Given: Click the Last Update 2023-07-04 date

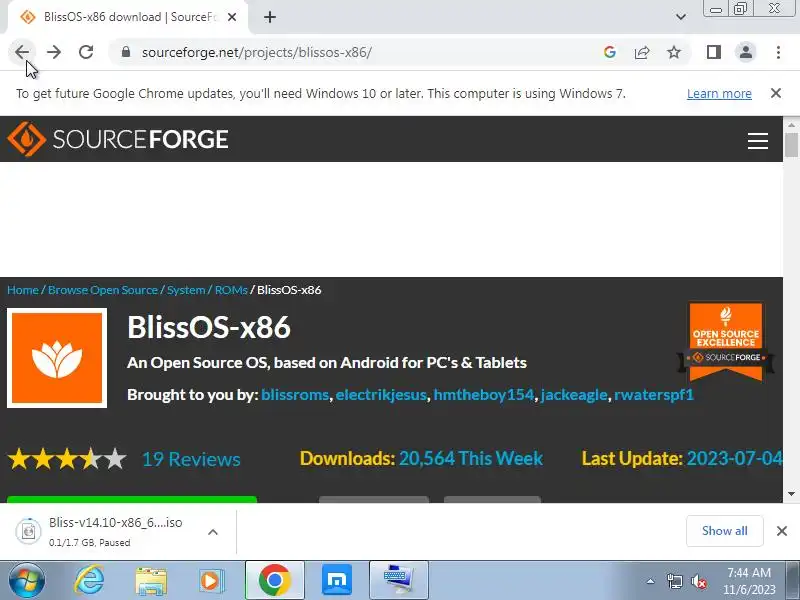Looking at the screenshot, I should [734, 458].
